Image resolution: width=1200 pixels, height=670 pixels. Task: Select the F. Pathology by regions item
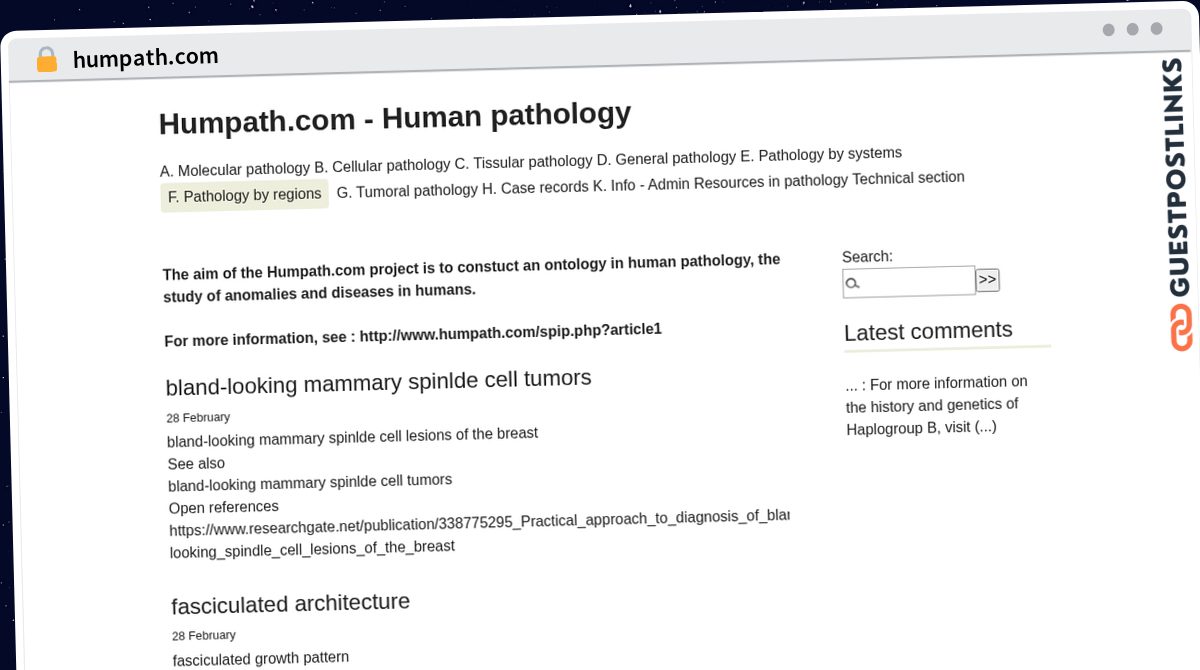[245, 195]
